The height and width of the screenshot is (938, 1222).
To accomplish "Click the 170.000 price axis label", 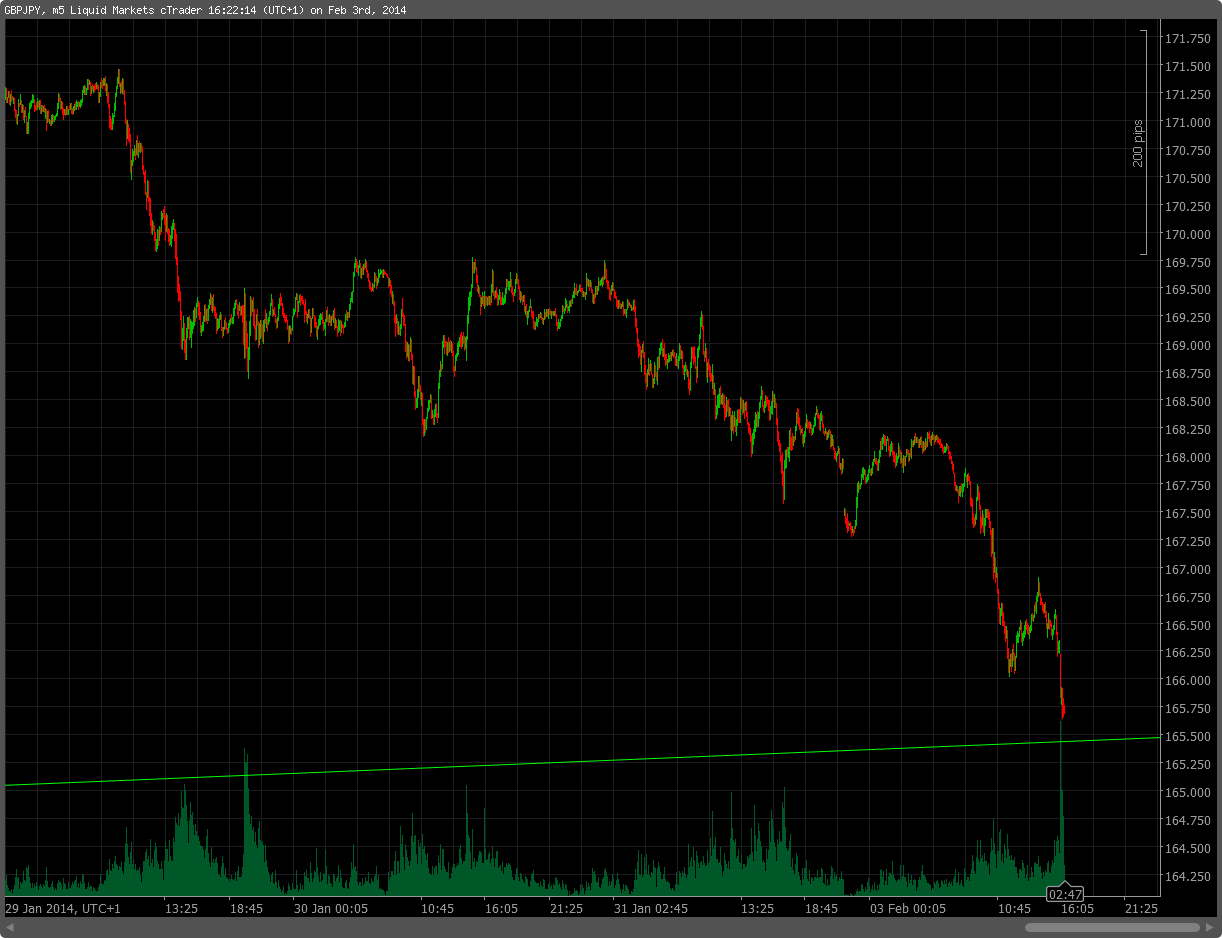I will coord(1187,234).
